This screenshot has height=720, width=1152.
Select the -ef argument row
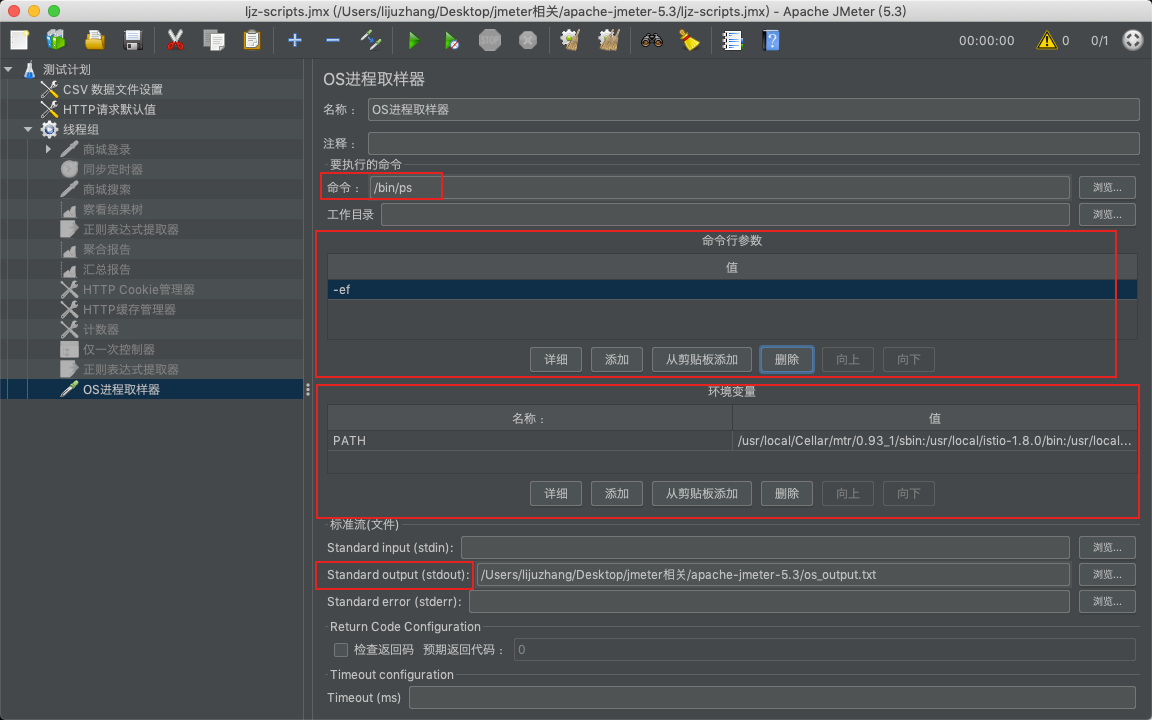(x=732, y=289)
